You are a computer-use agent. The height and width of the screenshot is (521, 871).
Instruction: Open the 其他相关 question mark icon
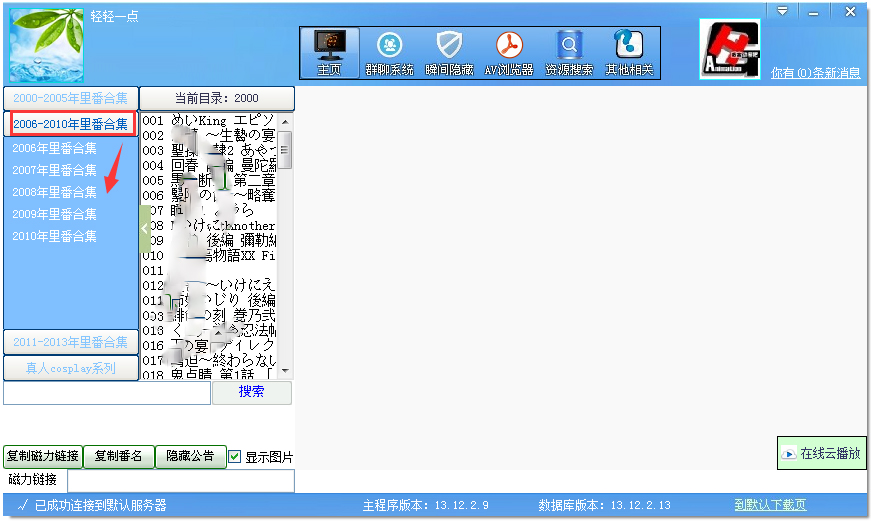629,53
